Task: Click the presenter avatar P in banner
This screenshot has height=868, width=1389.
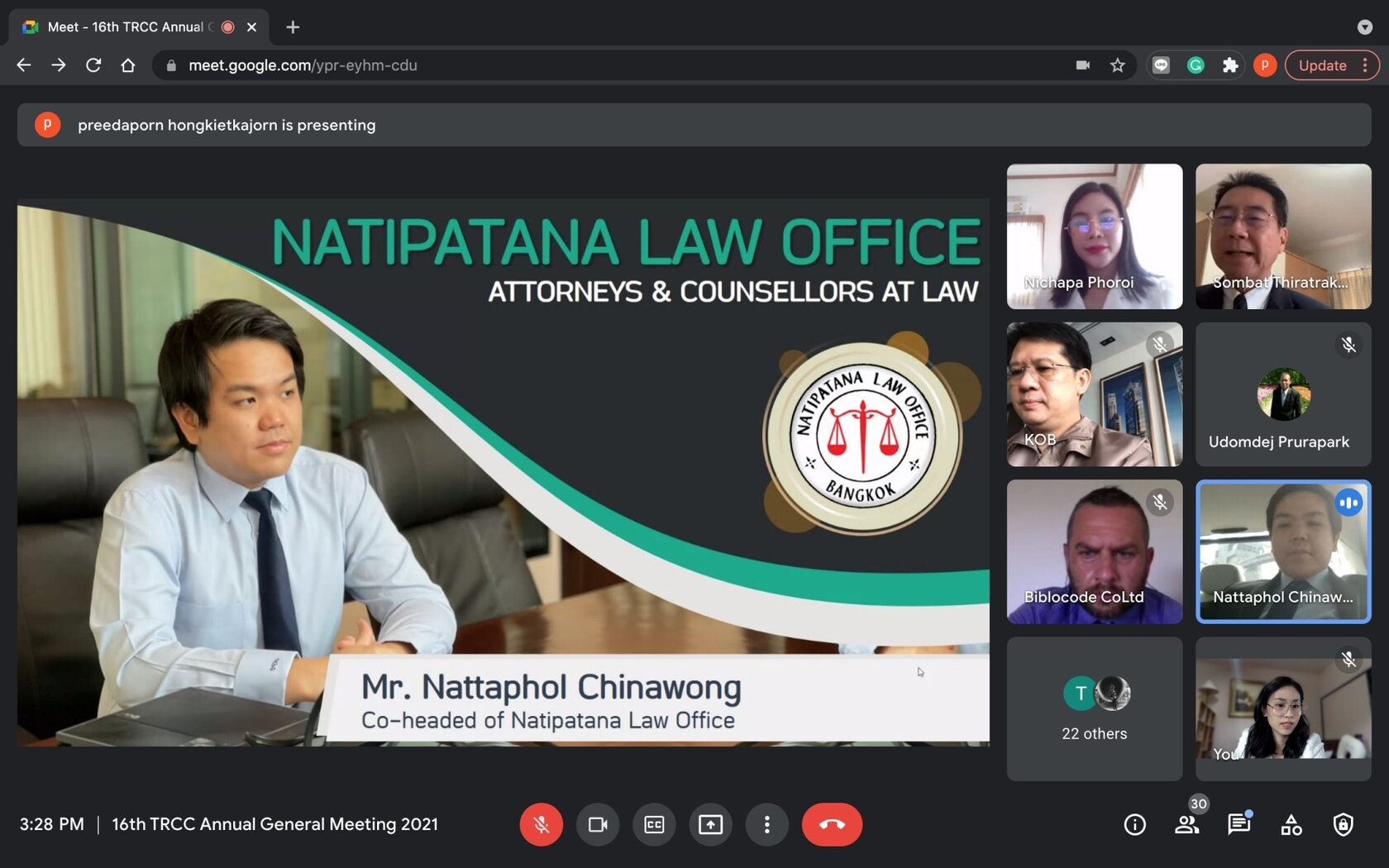Action: point(47,125)
